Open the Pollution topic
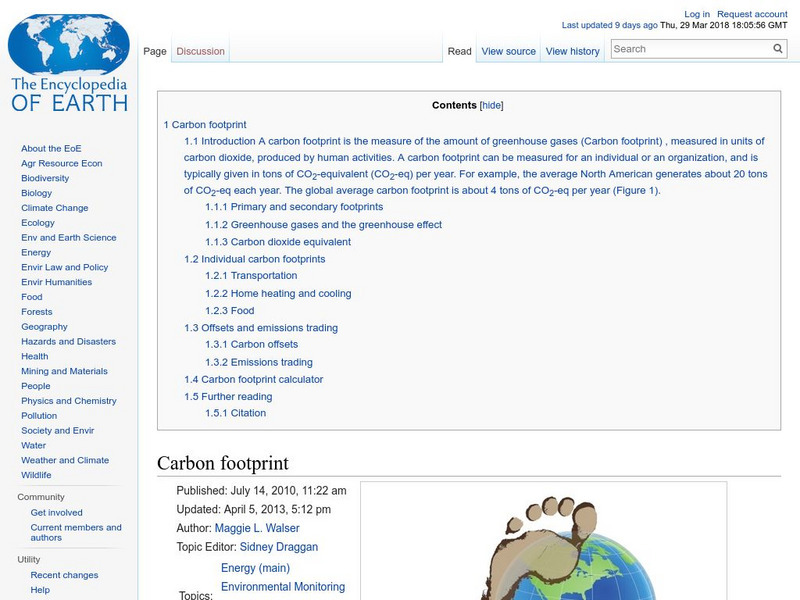Image resolution: width=800 pixels, height=600 pixels. [x=39, y=415]
